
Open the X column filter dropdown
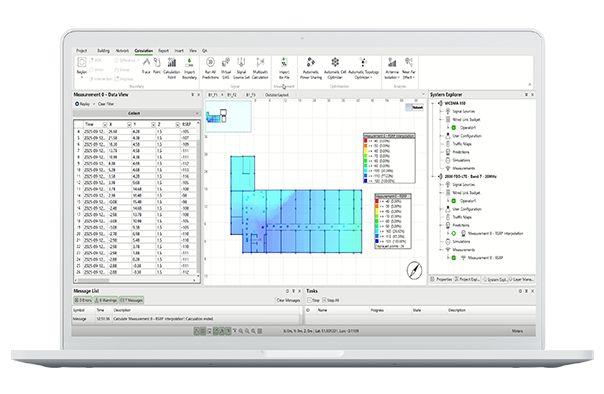pyautogui.click(x=129, y=124)
